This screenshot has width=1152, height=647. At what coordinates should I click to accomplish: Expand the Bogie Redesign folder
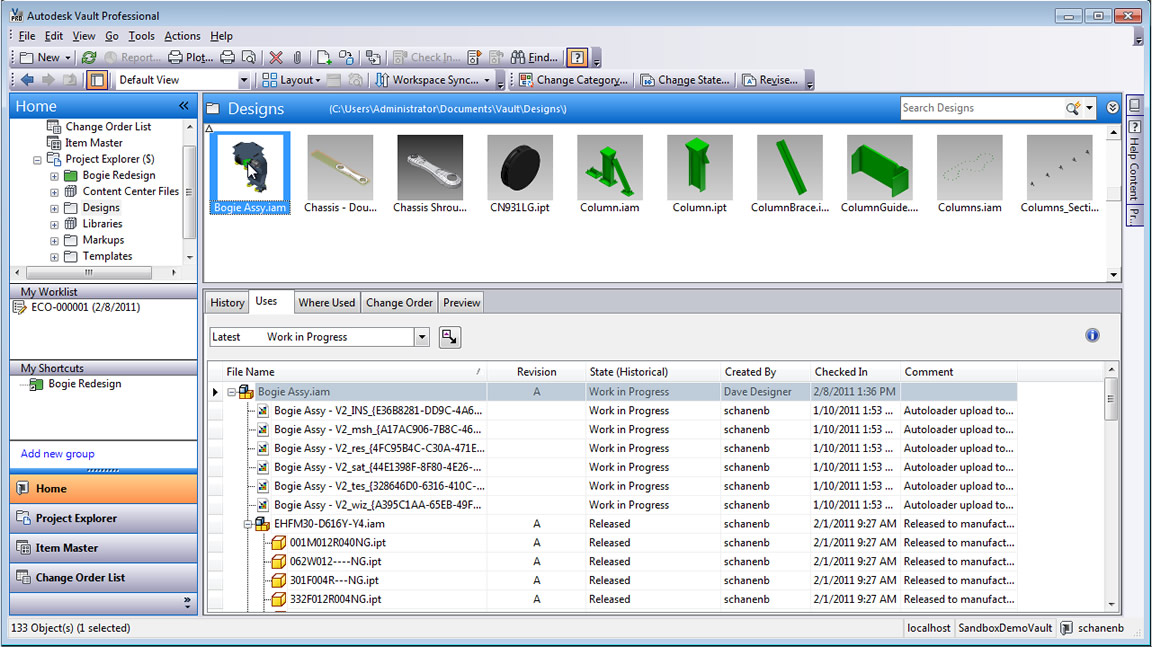pyautogui.click(x=54, y=176)
